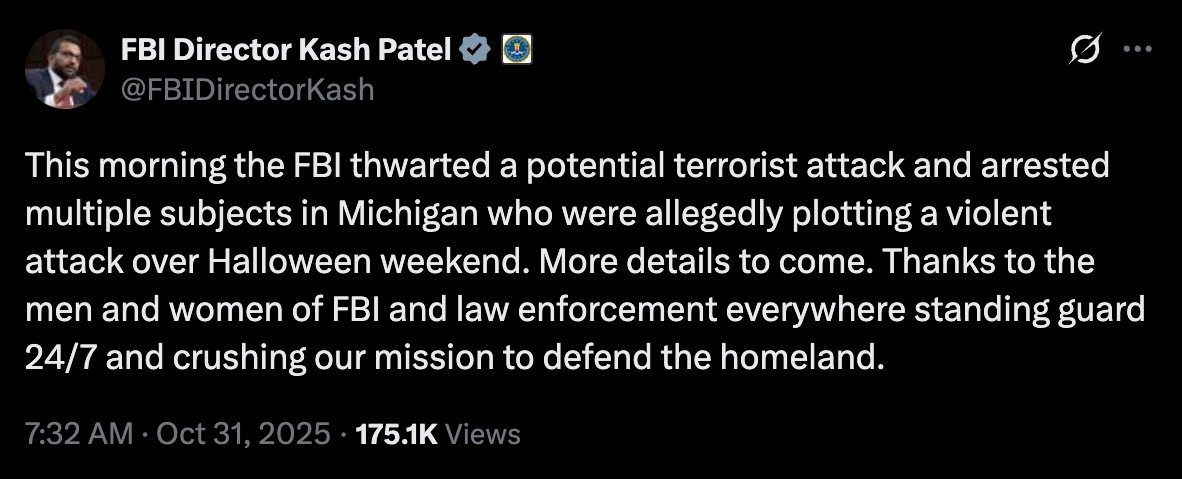Click the 175.1K view count number
The height and width of the screenshot is (479, 1182).
point(397,434)
